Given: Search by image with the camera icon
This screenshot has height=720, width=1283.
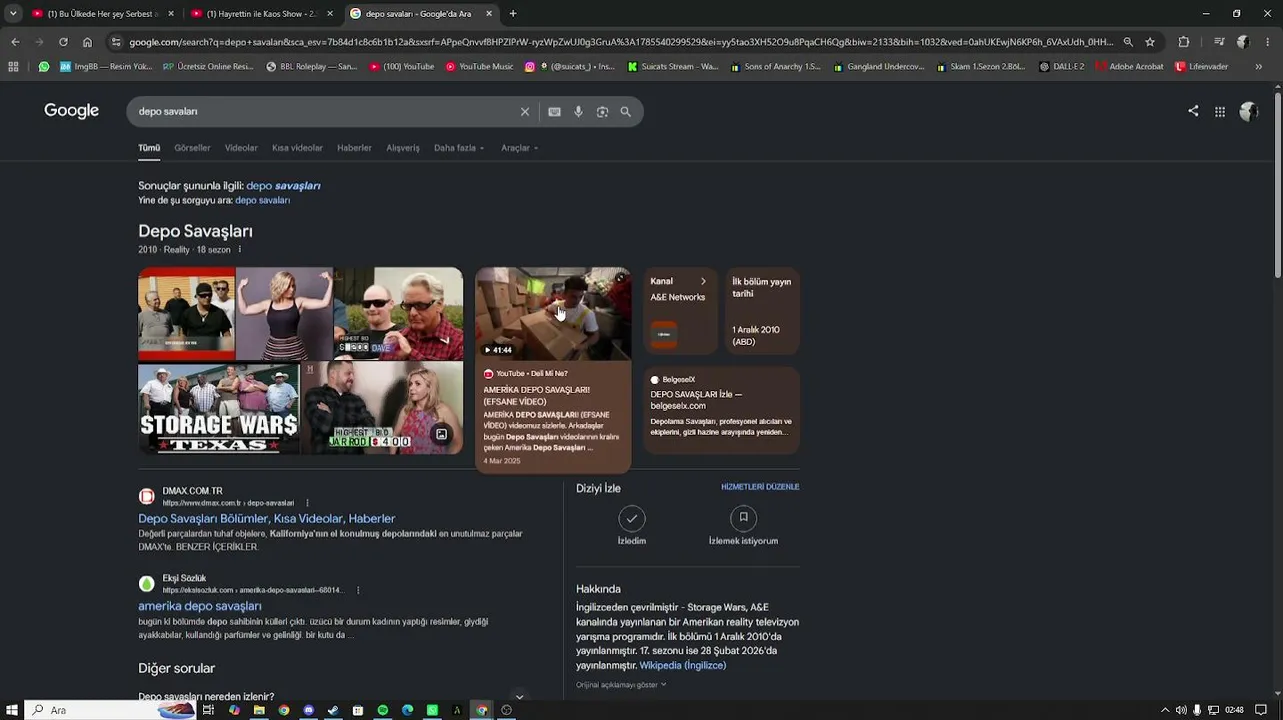Looking at the screenshot, I should coord(602,112).
